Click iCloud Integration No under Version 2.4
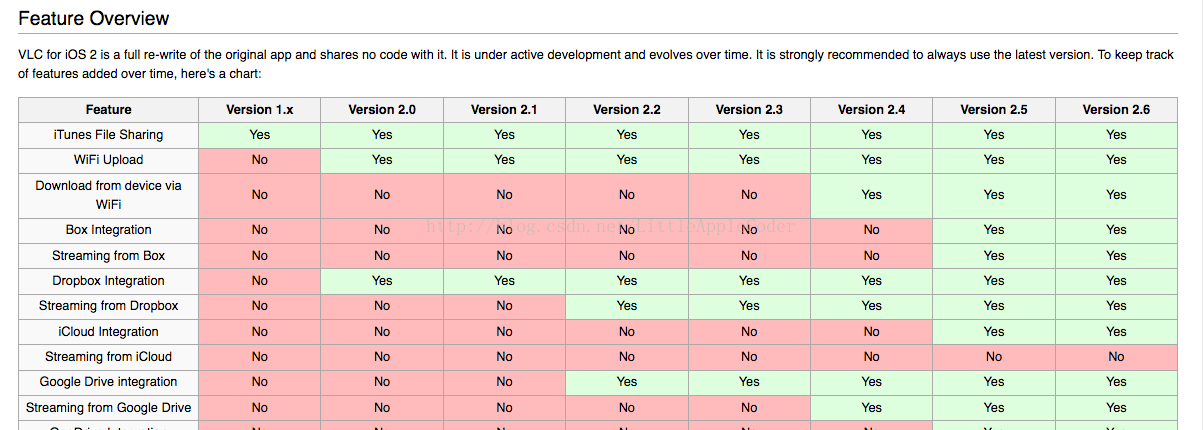Screen dimensions: 1203x430 (872, 331)
